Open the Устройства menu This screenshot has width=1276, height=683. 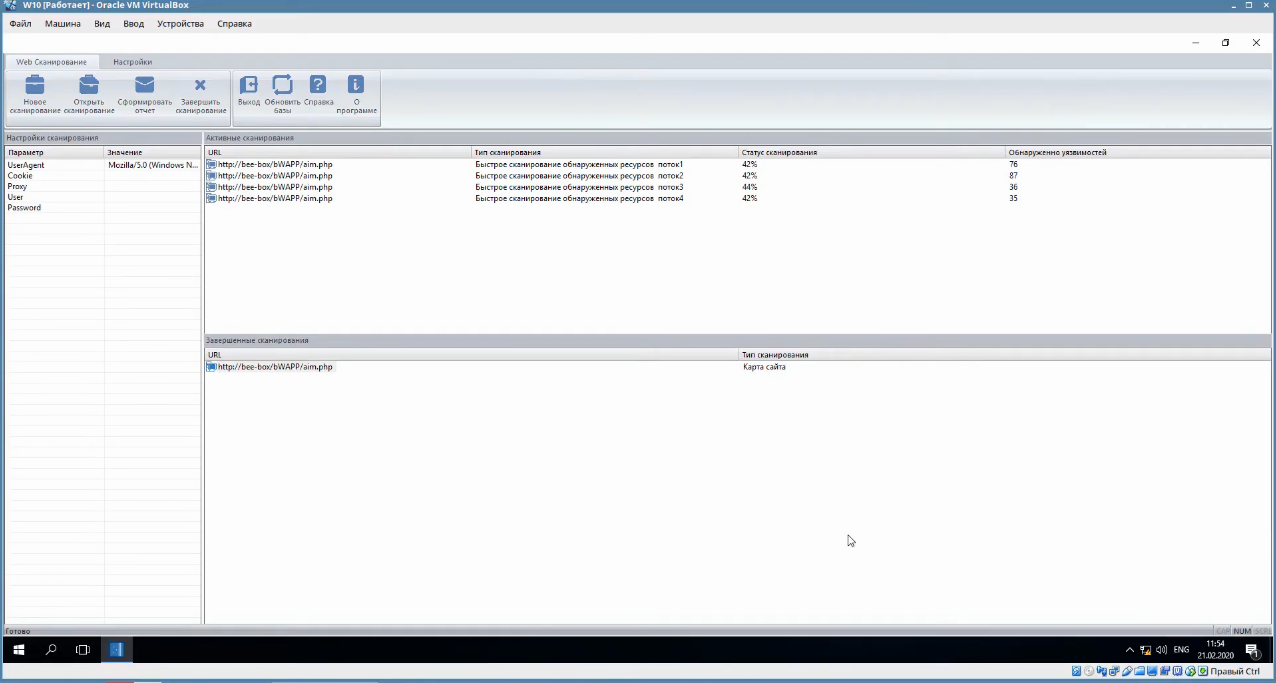tap(180, 23)
